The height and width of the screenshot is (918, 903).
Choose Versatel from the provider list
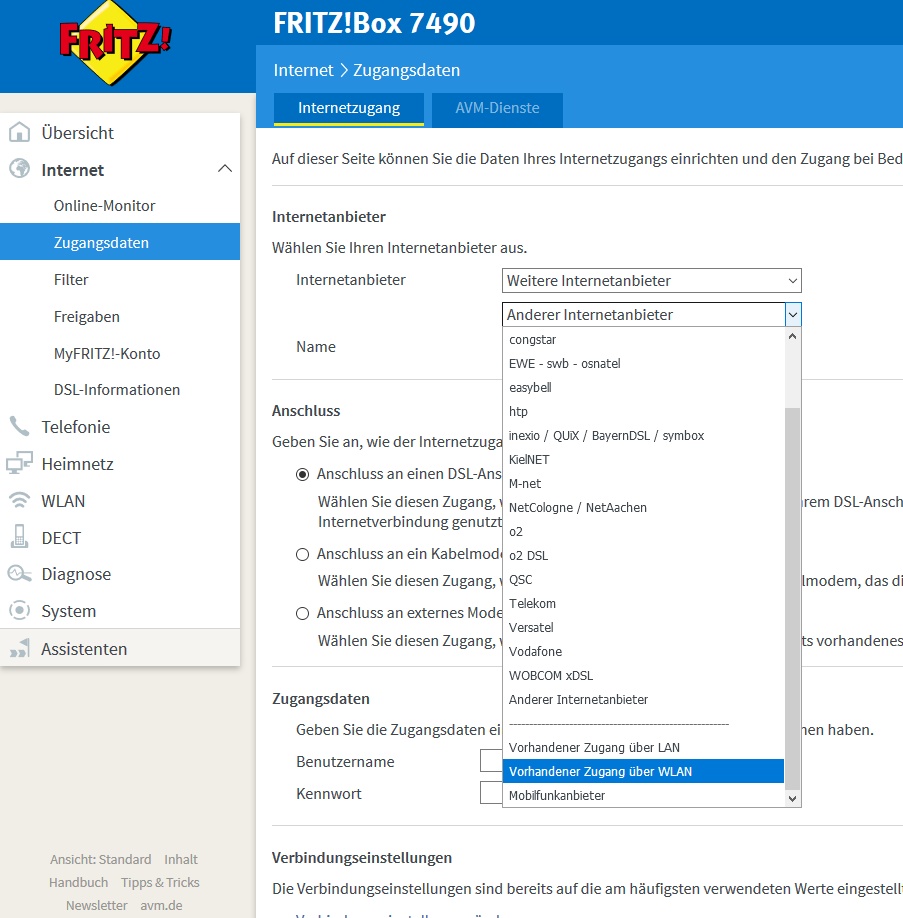[643, 628]
